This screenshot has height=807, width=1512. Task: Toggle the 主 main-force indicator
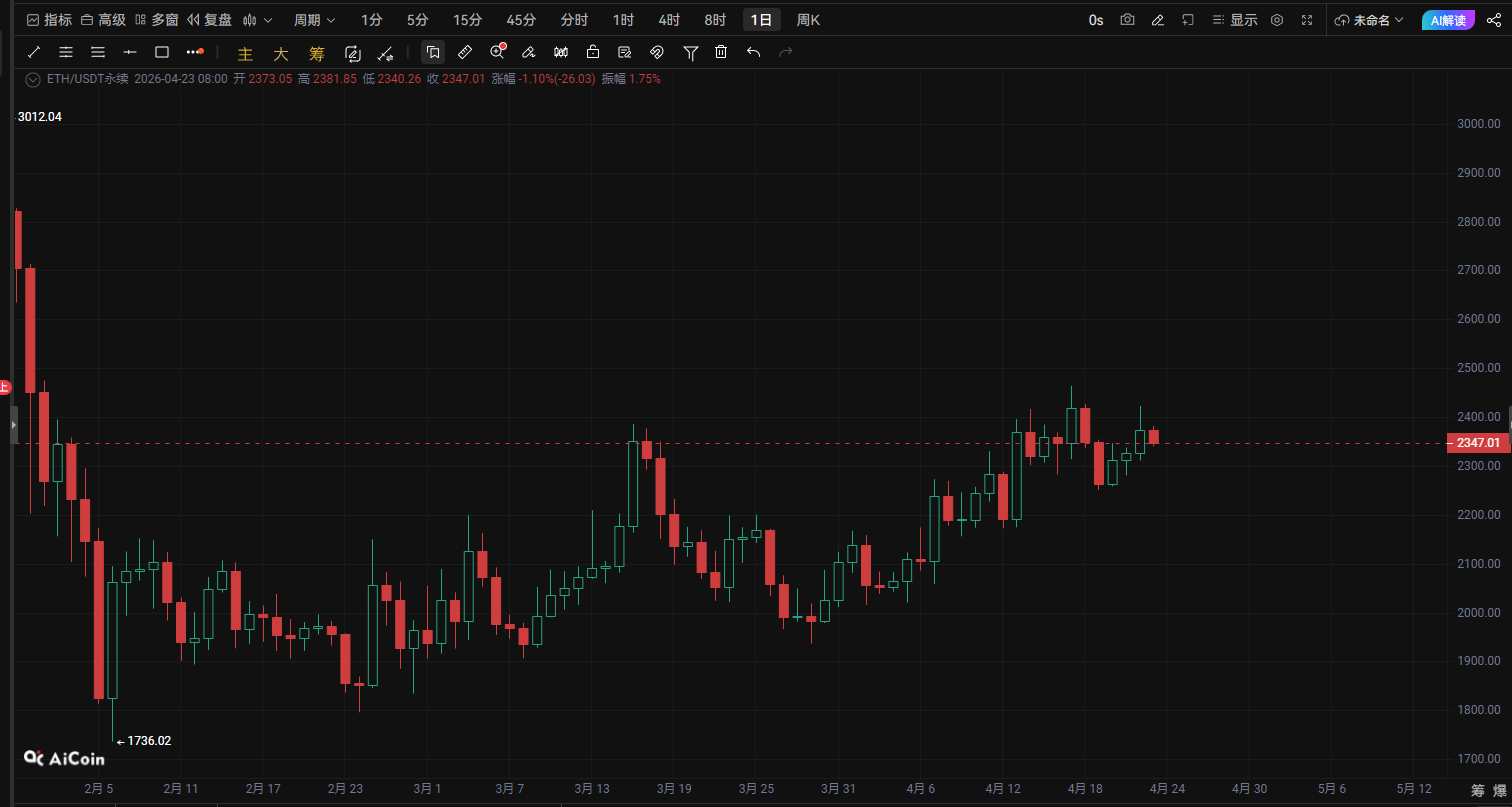245,53
